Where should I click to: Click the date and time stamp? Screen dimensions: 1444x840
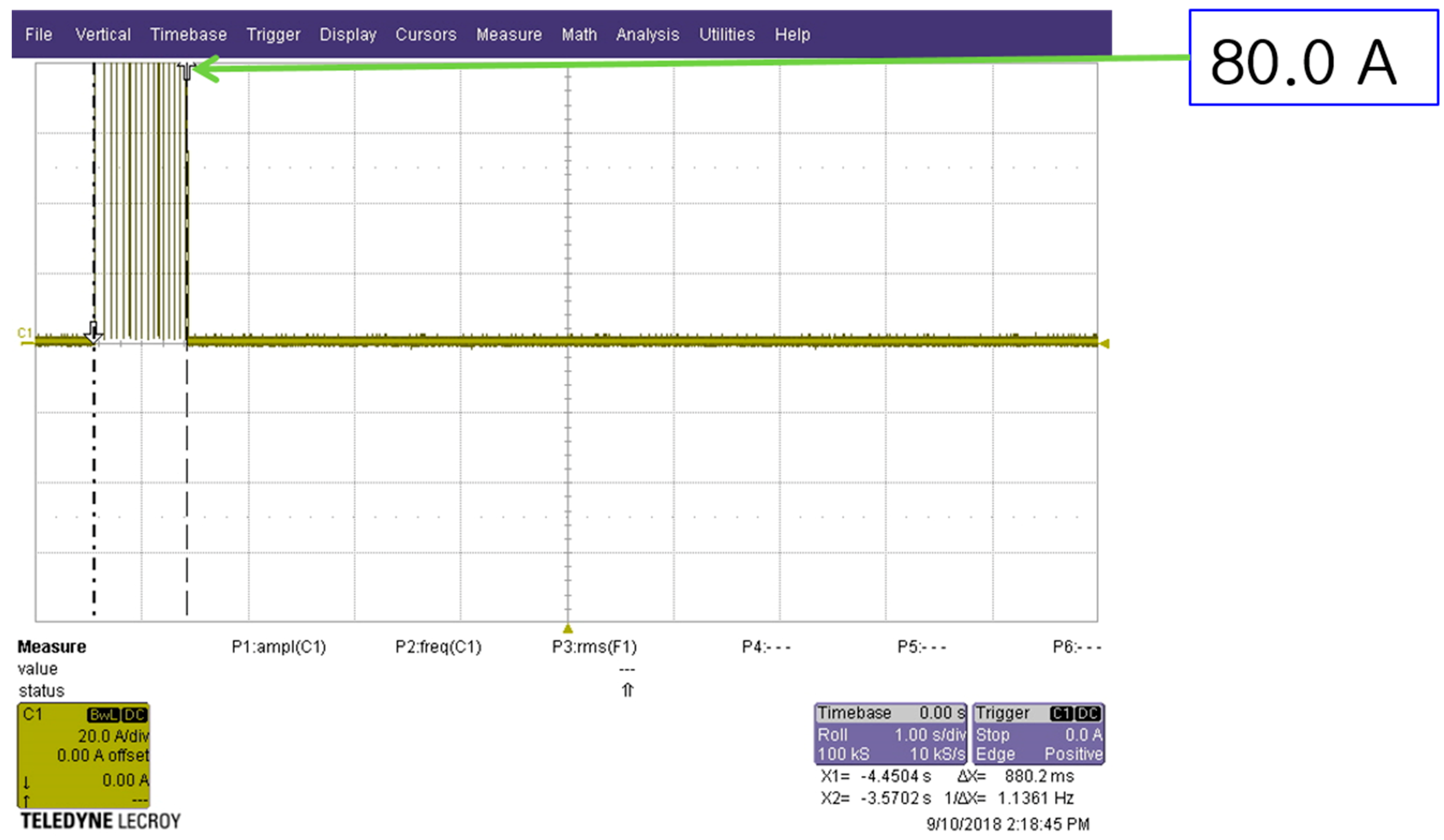click(x=1008, y=825)
